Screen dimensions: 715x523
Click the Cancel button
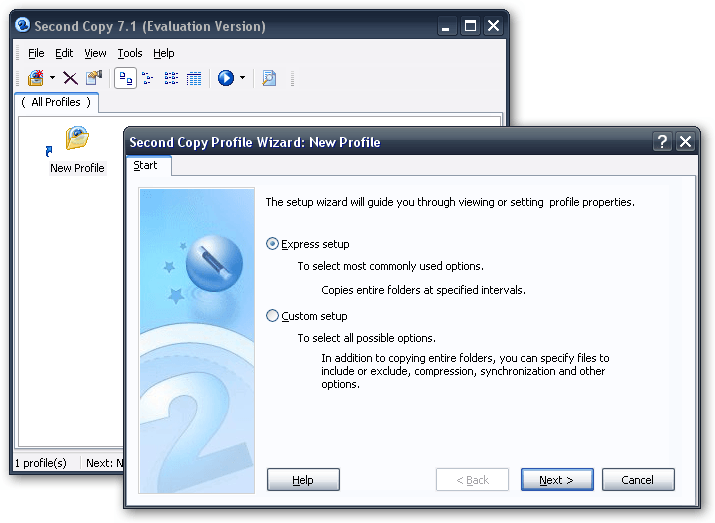[638, 480]
